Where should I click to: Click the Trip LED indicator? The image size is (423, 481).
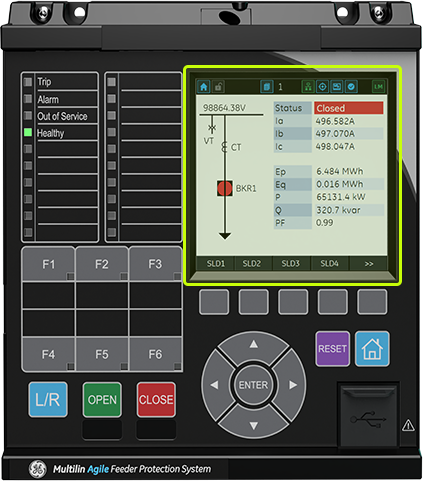coord(28,82)
